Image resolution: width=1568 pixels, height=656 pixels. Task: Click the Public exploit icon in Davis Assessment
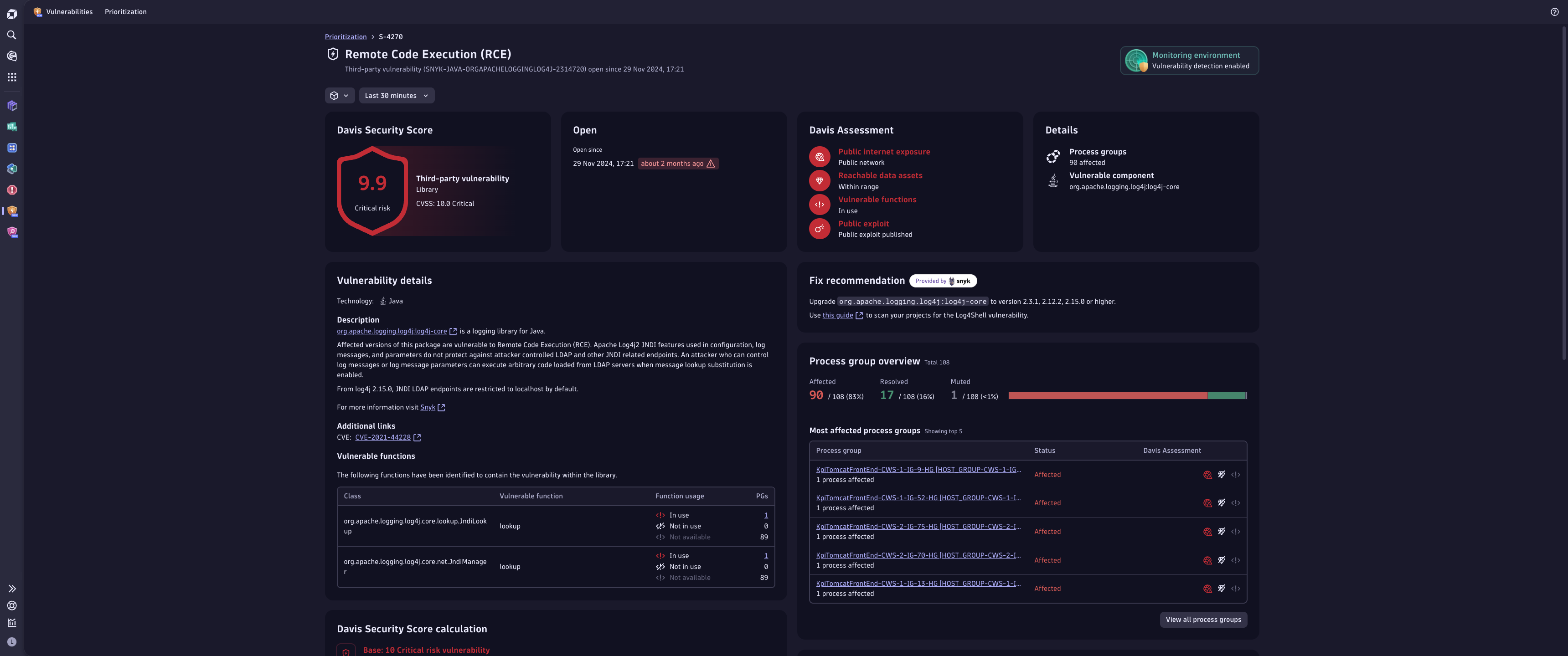pyautogui.click(x=819, y=228)
